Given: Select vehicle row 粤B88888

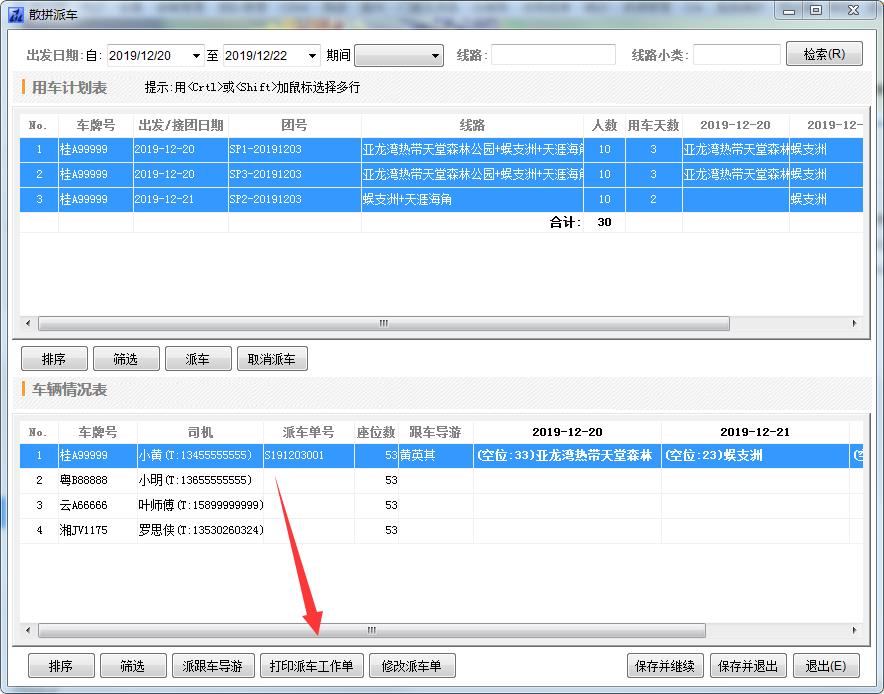Looking at the screenshot, I should (441, 480).
